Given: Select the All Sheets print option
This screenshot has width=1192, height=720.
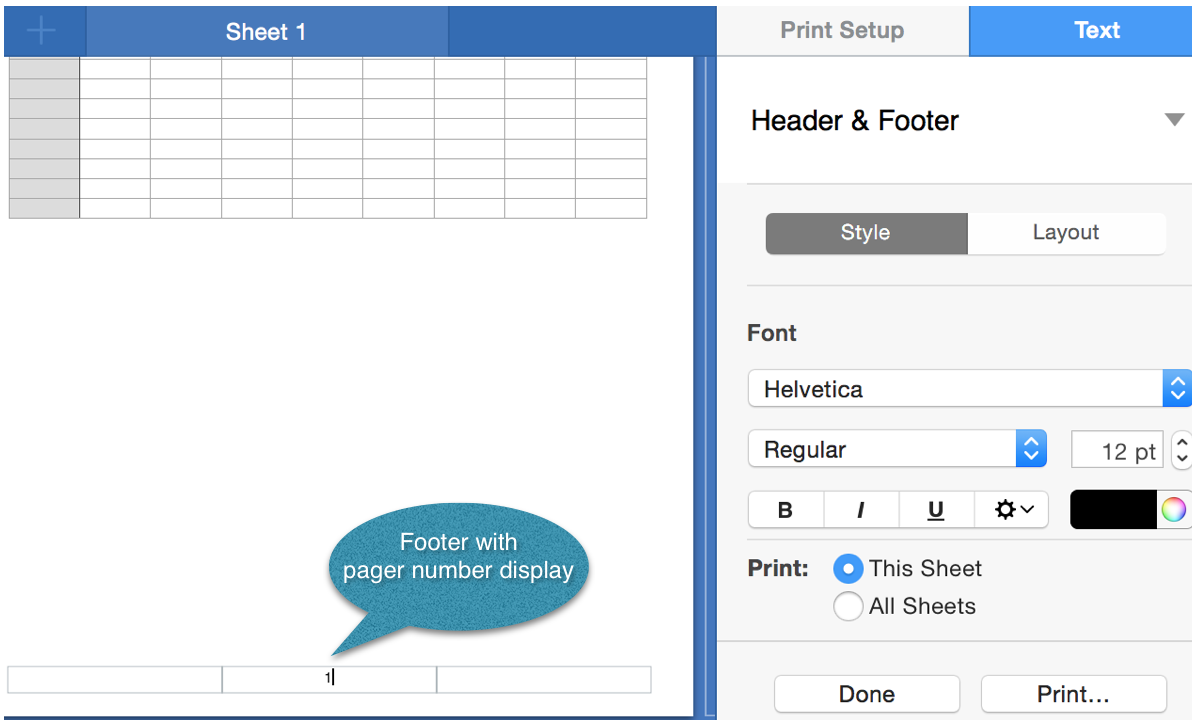Looking at the screenshot, I should tap(848, 606).
